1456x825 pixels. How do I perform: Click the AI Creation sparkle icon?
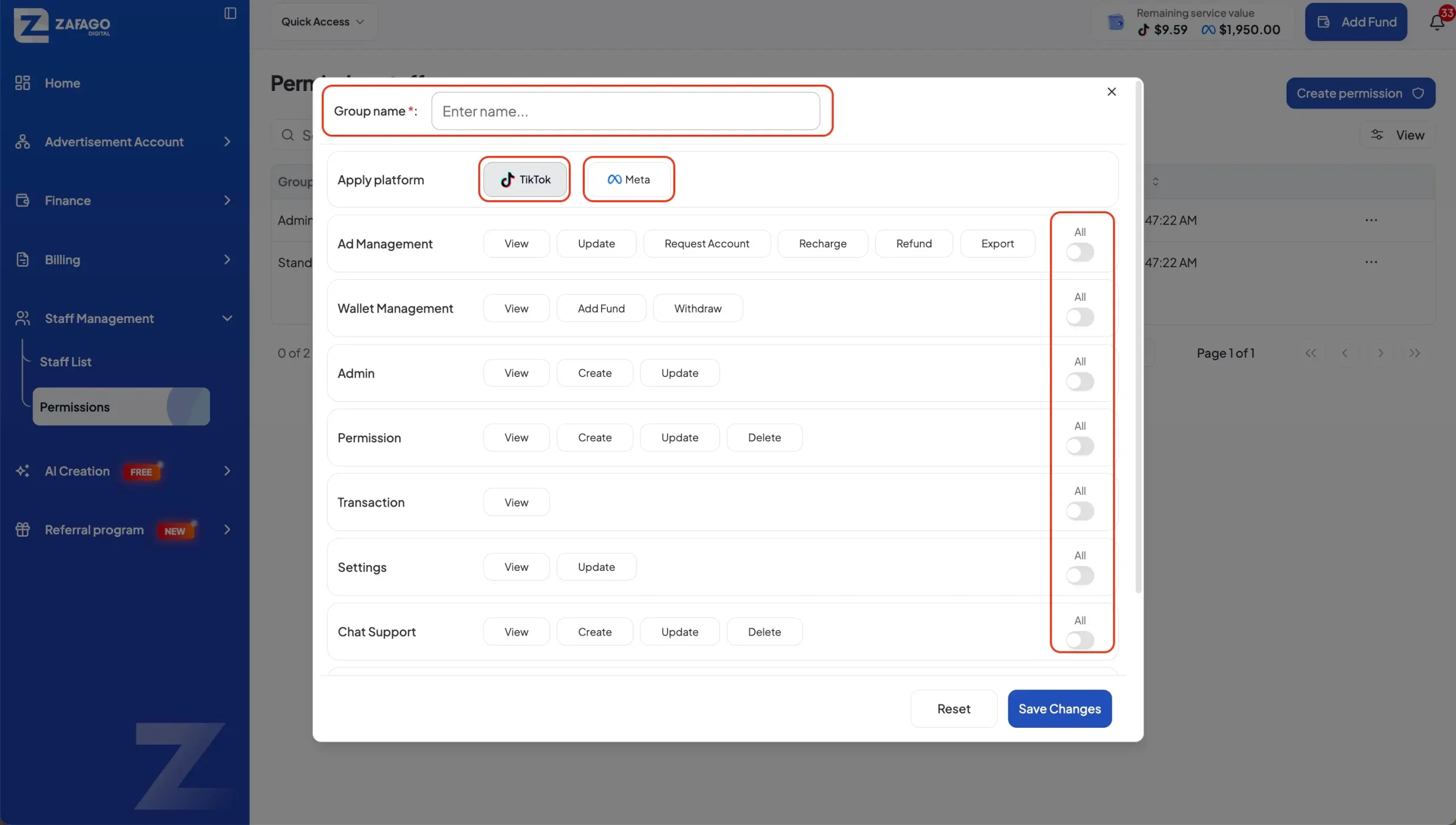point(23,471)
